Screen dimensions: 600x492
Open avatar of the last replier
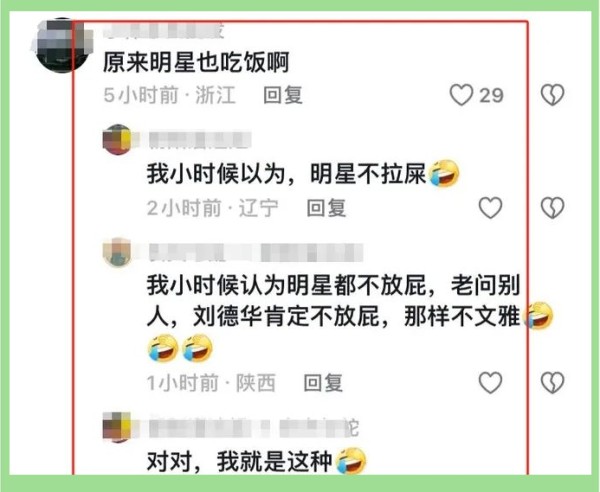point(117,427)
